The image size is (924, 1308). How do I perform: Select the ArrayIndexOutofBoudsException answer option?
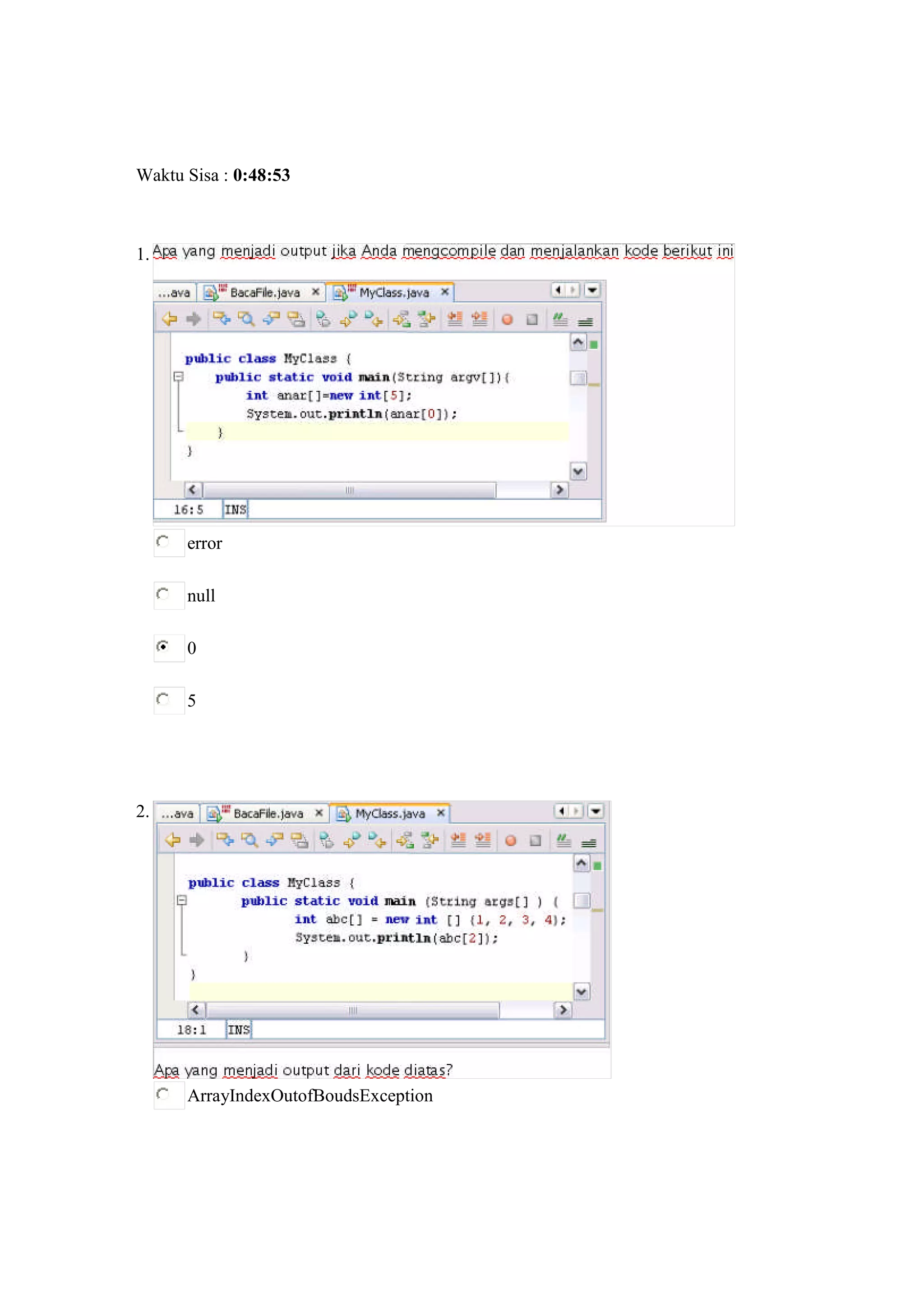click(163, 1094)
